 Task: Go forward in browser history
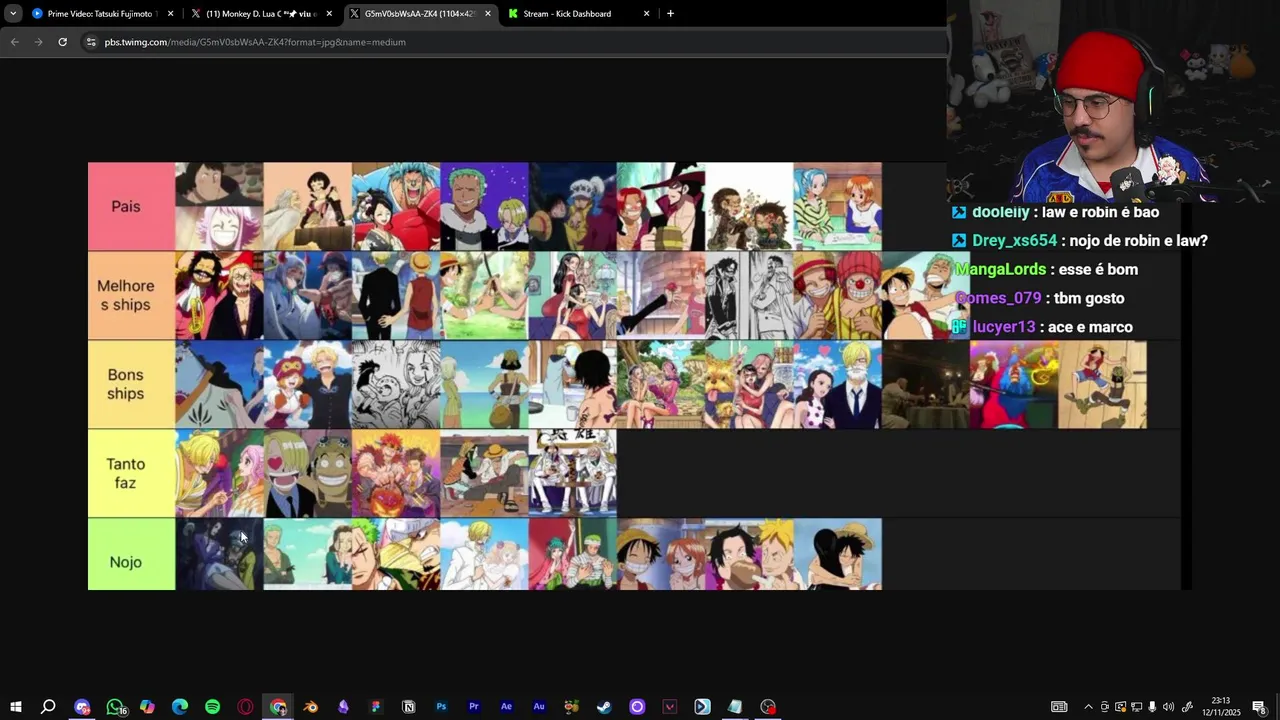coord(38,42)
